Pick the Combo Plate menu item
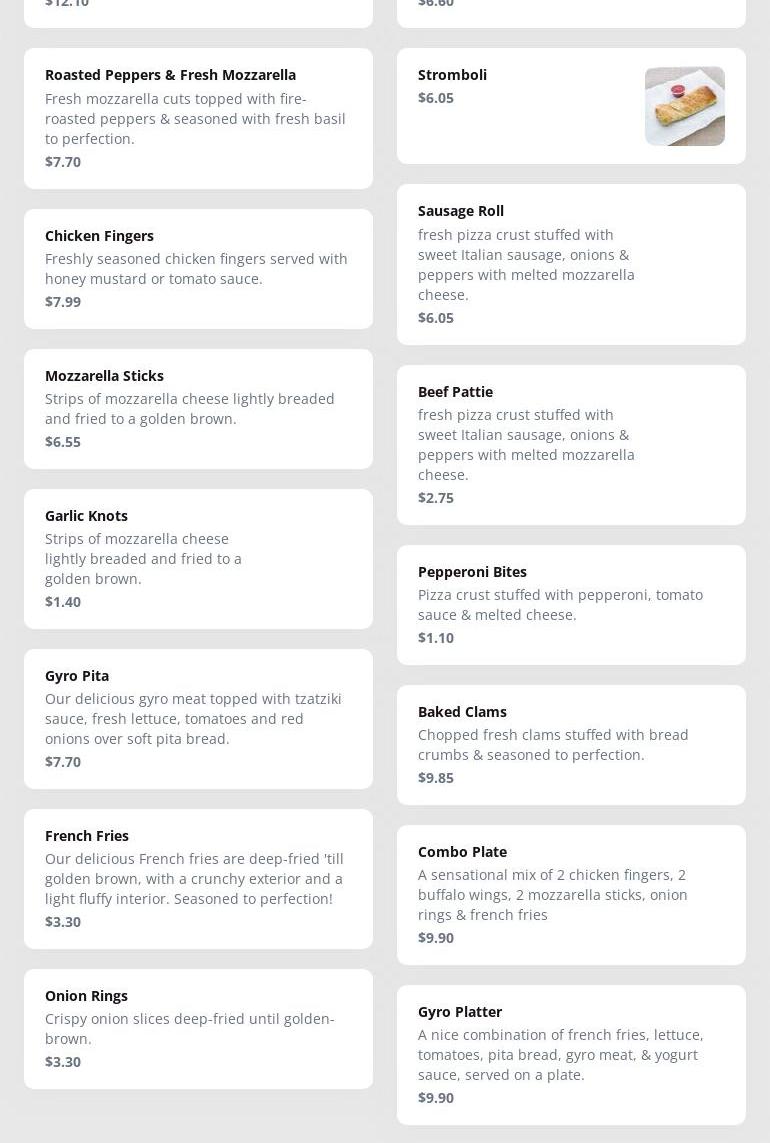Image resolution: width=770 pixels, height=1143 pixels. (x=571, y=894)
